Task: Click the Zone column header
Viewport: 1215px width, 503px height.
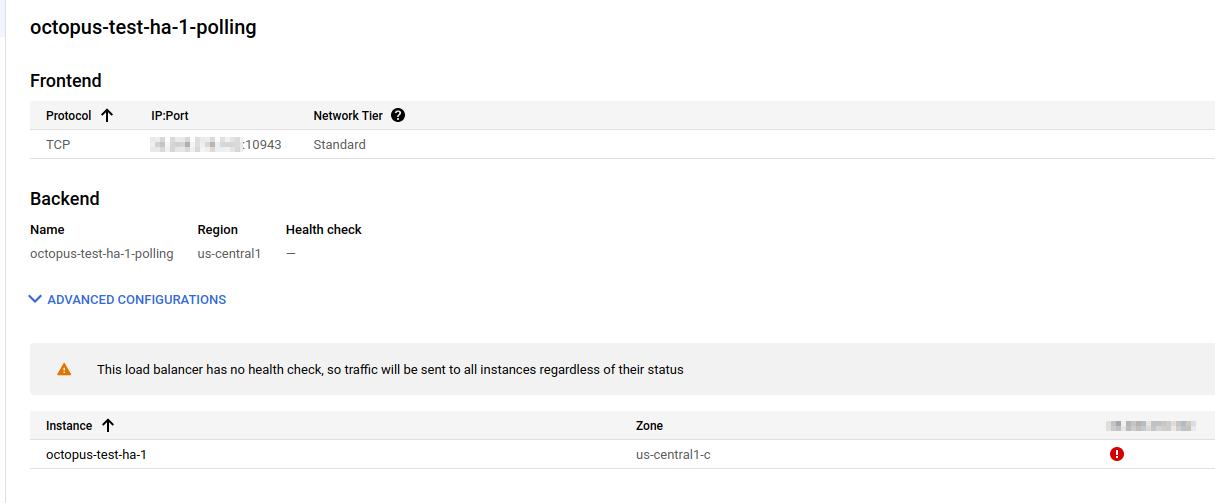Action: pos(649,426)
